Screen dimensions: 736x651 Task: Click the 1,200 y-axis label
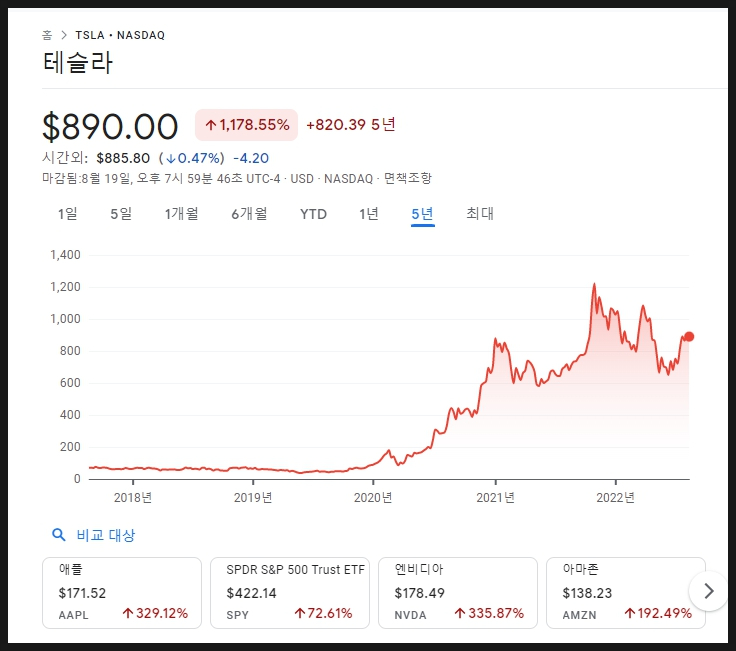pyautogui.click(x=65, y=287)
